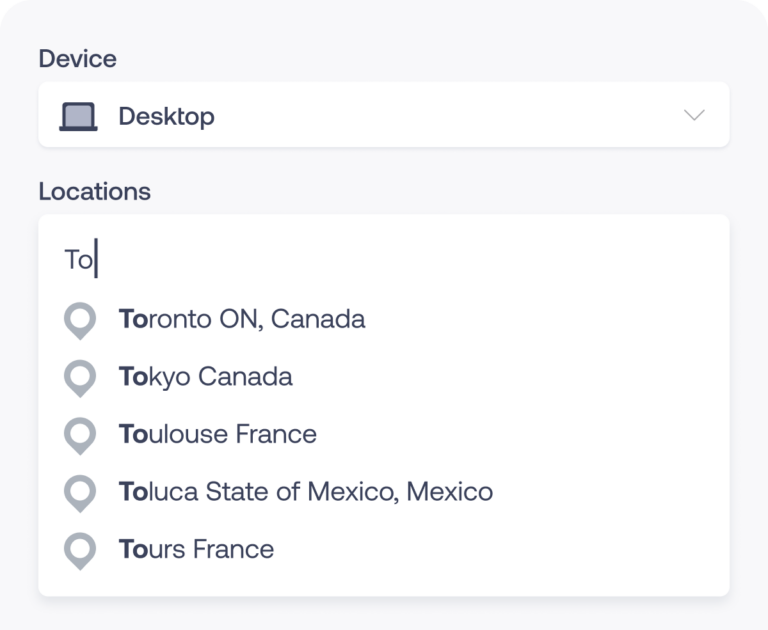Choose the Tours France suggestion
768x630 pixels.
click(196, 549)
